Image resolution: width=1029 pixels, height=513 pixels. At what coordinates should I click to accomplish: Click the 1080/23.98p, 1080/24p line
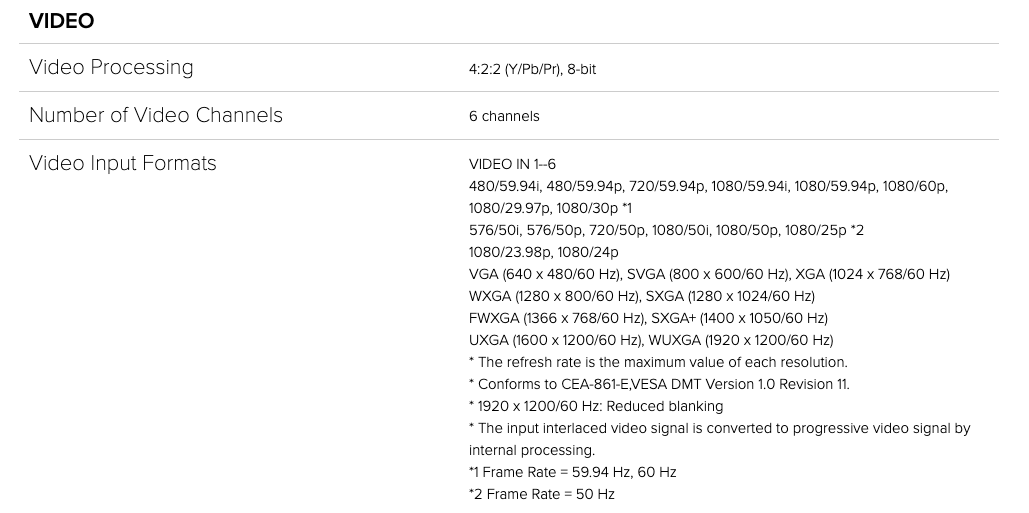pyautogui.click(x=543, y=252)
